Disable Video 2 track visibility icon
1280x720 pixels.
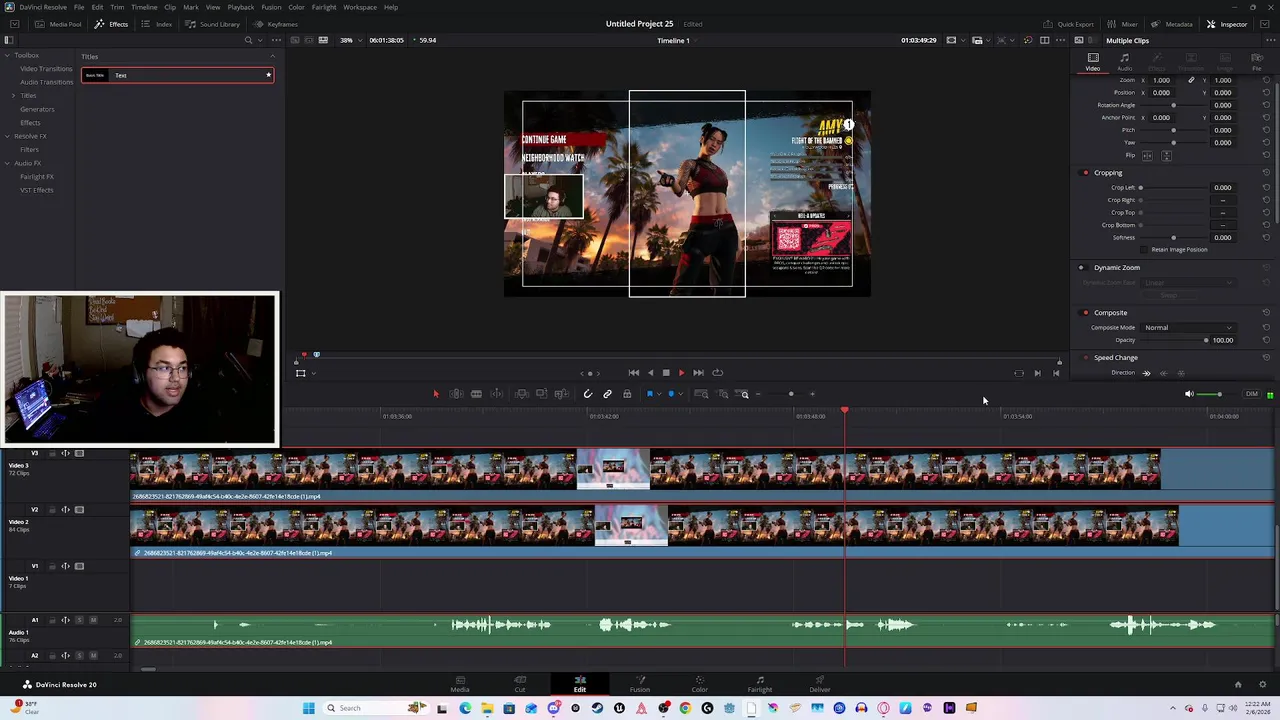pyautogui.click(x=80, y=510)
